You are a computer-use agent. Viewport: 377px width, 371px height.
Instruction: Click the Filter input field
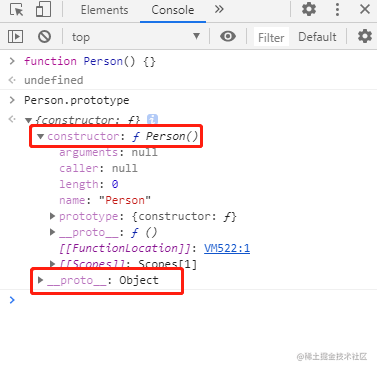pyautogui.click(x=271, y=37)
